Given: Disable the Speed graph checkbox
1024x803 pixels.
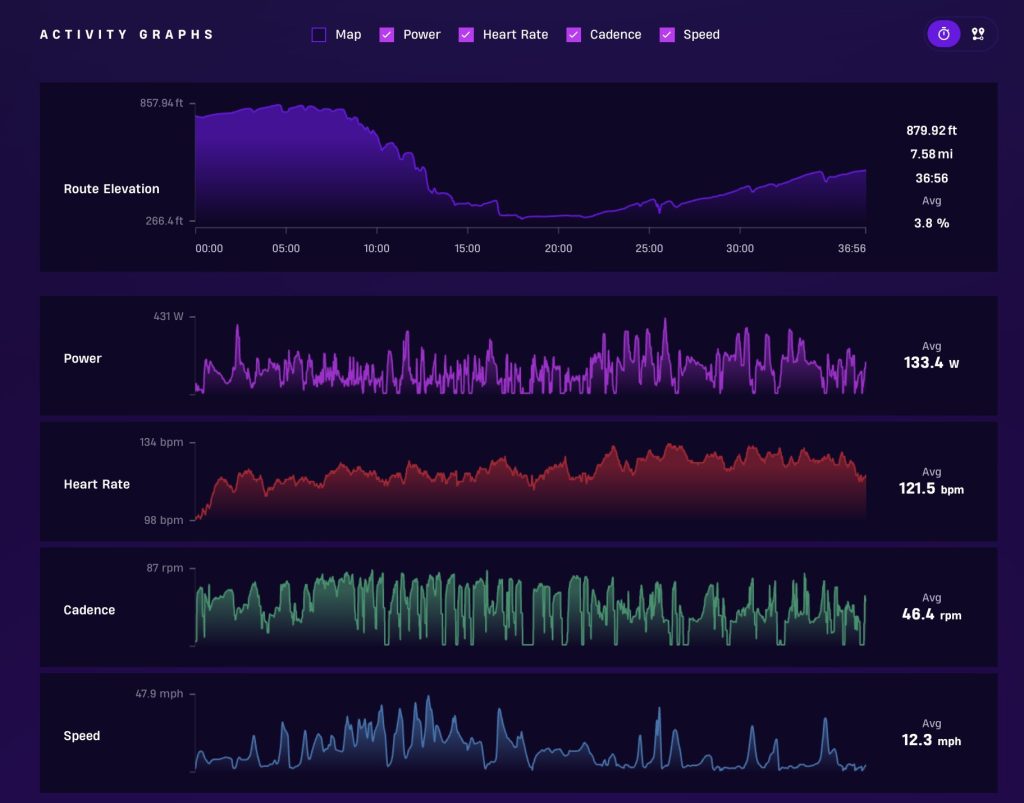Looking at the screenshot, I should click(x=667, y=35).
